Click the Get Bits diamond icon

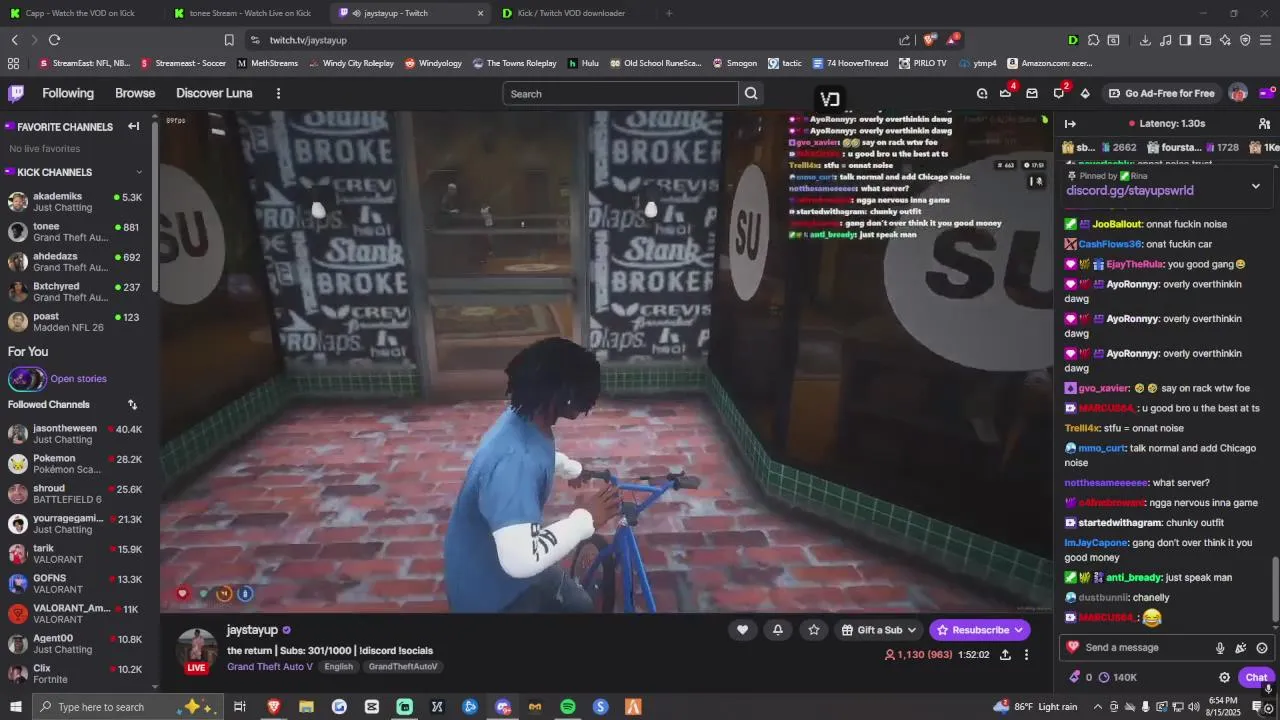tap(1085, 93)
